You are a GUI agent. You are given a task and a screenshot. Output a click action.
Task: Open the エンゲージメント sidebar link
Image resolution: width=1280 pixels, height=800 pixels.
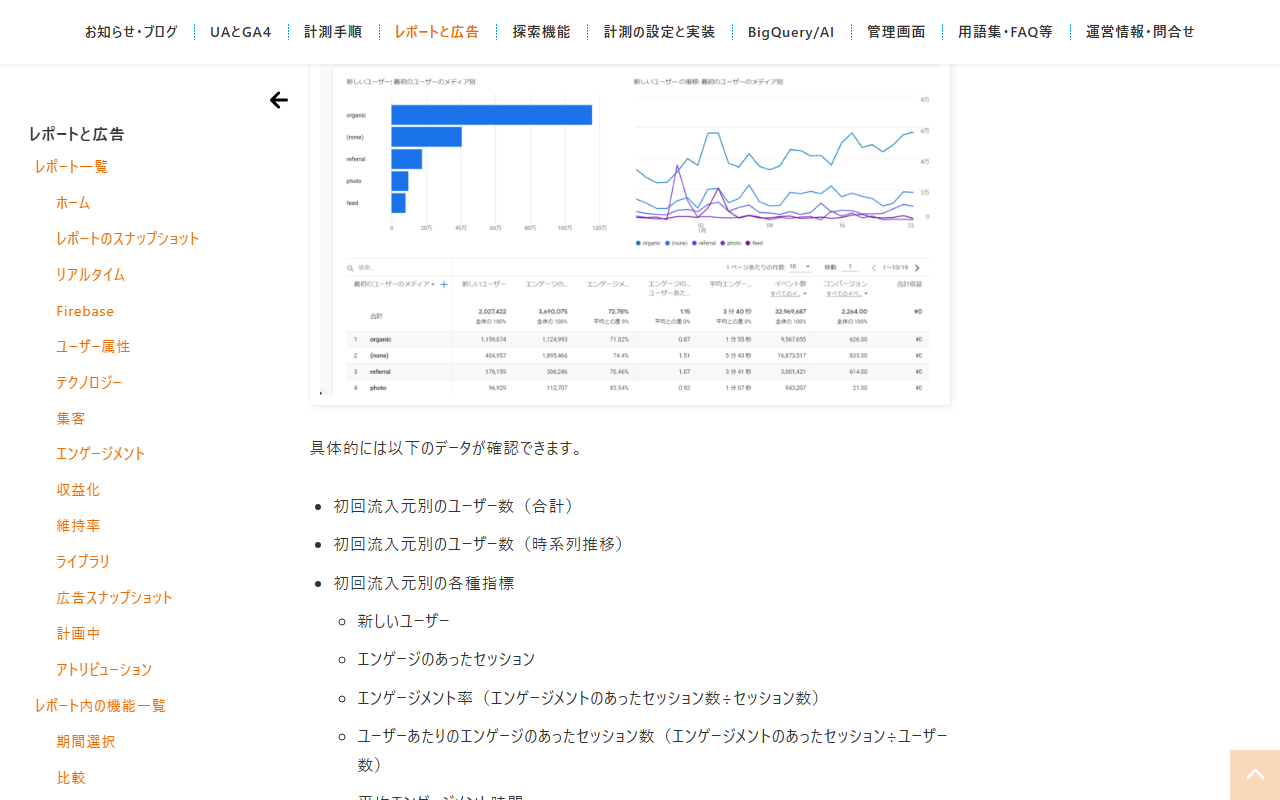[101, 453]
